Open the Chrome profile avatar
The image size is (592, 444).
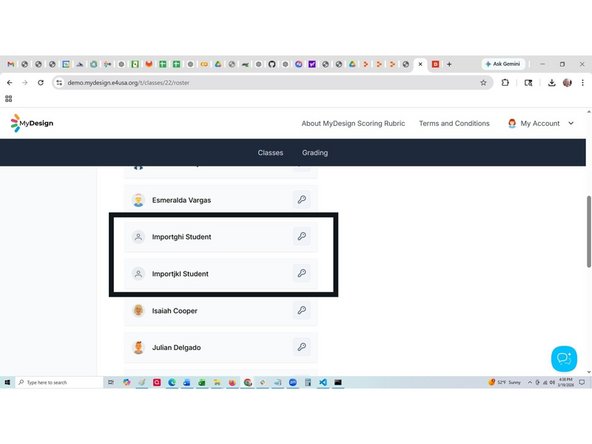[567, 83]
